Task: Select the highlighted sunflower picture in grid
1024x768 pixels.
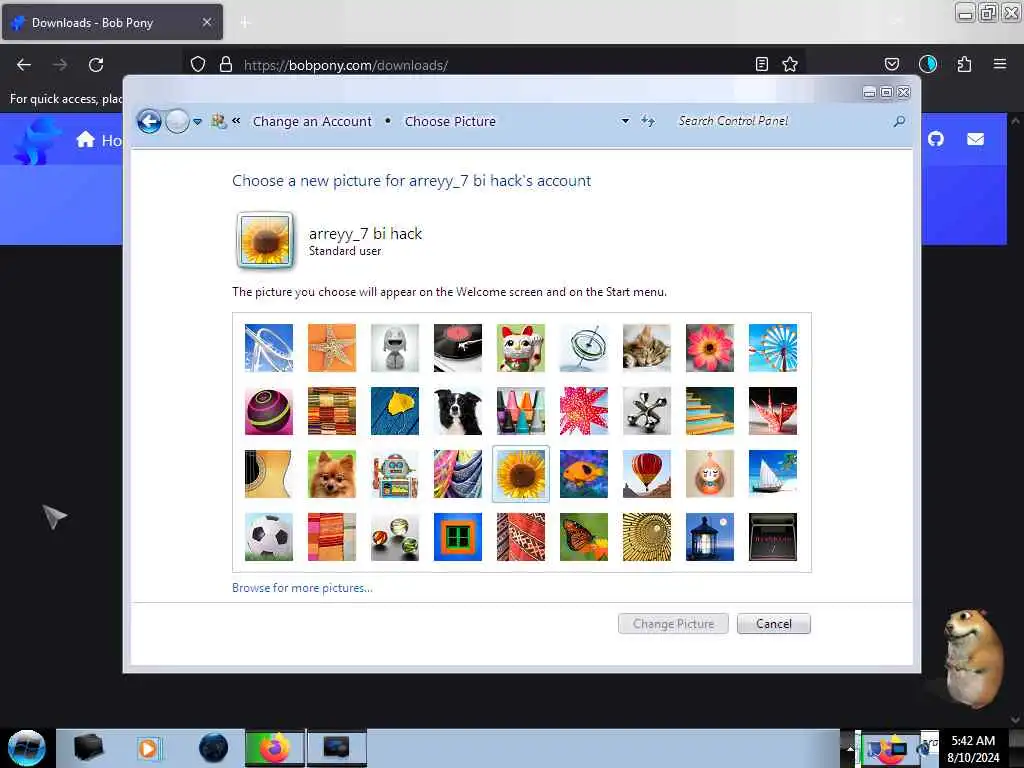Action: tap(520, 474)
